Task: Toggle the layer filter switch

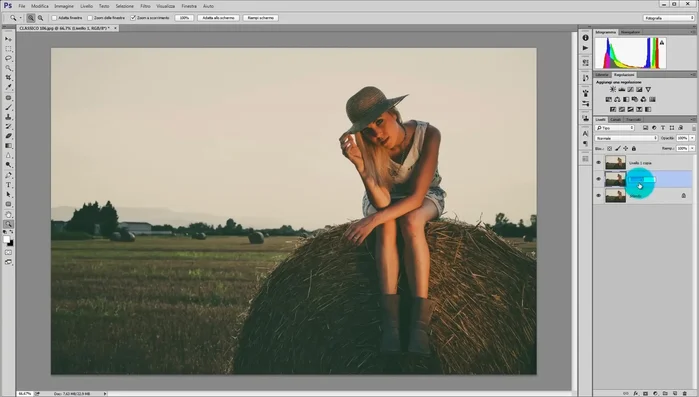Action: tap(694, 128)
